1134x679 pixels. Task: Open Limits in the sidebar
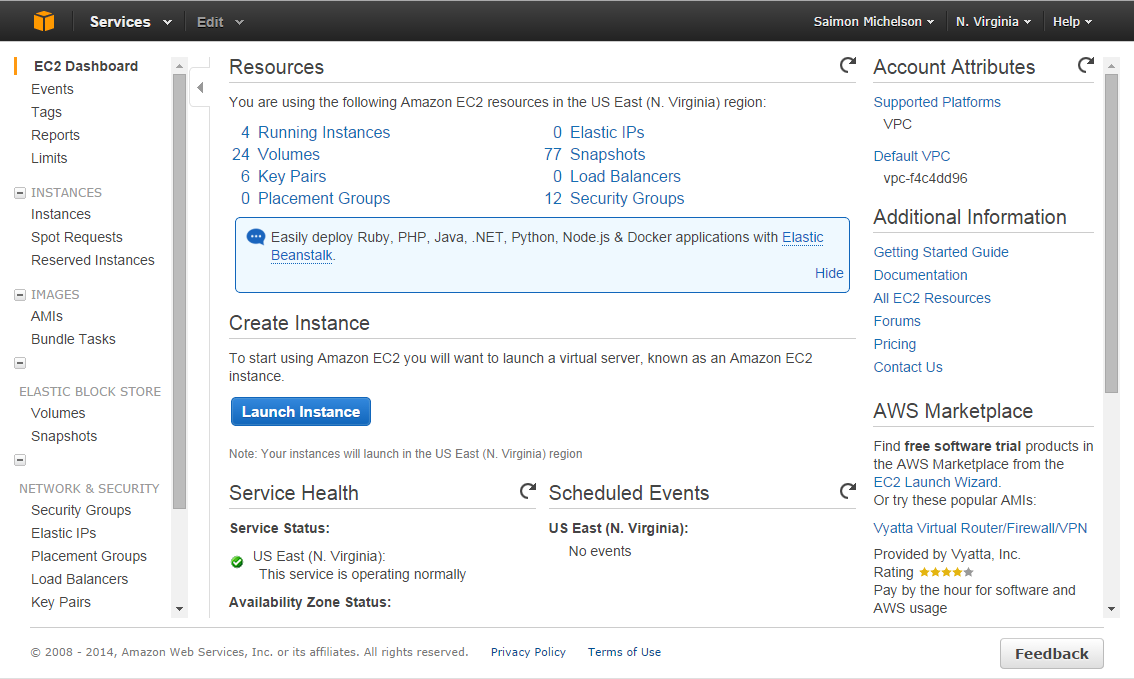tap(49, 158)
